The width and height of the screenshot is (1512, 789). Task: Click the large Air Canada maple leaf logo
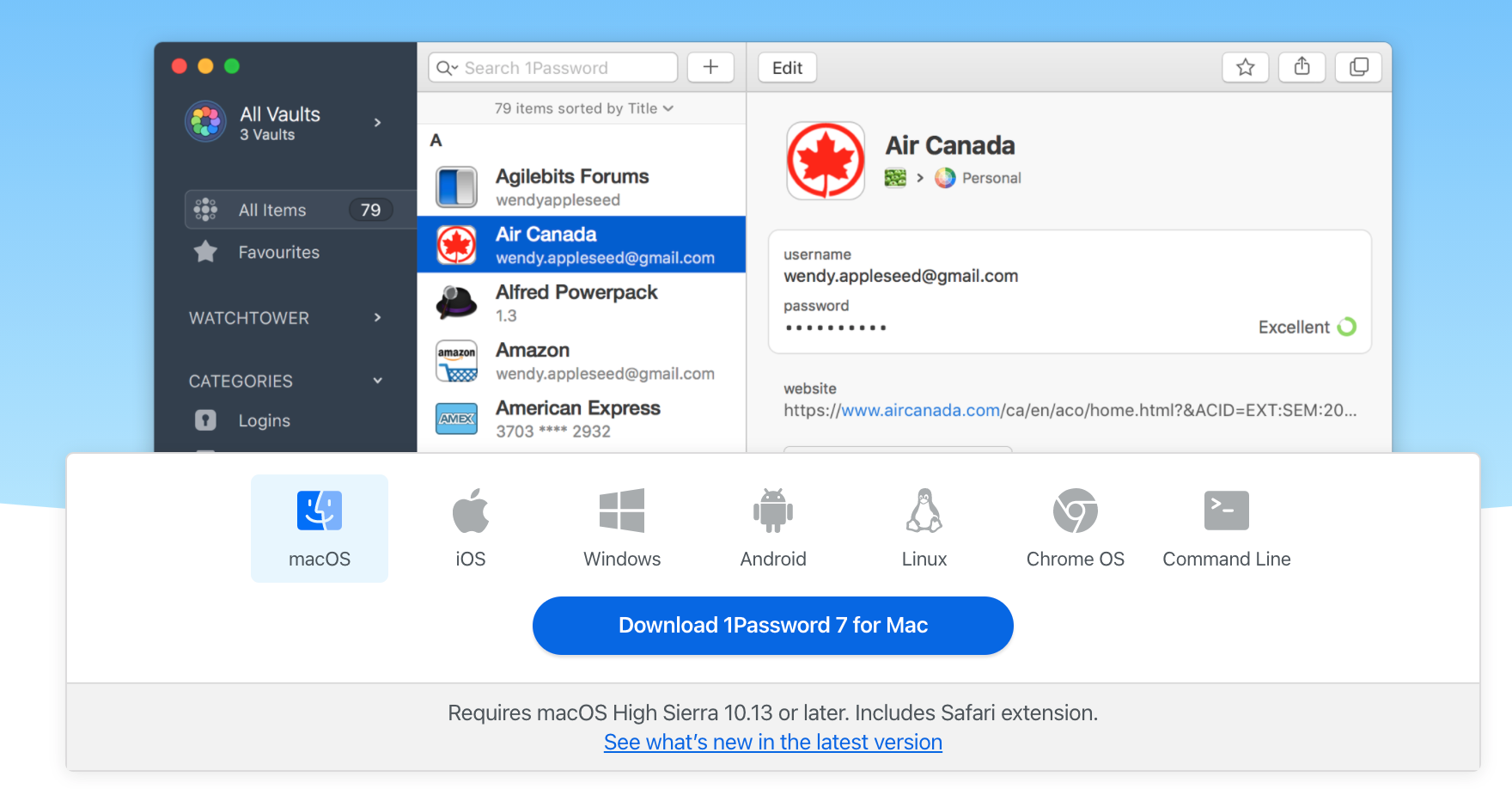point(826,161)
